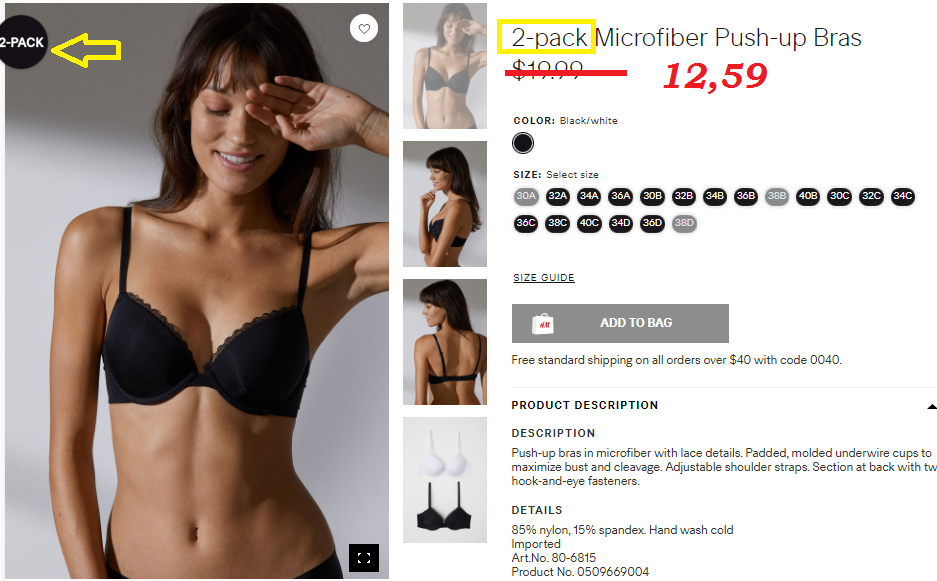Open the Size Guide link
The image size is (937, 581).
pyautogui.click(x=544, y=277)
